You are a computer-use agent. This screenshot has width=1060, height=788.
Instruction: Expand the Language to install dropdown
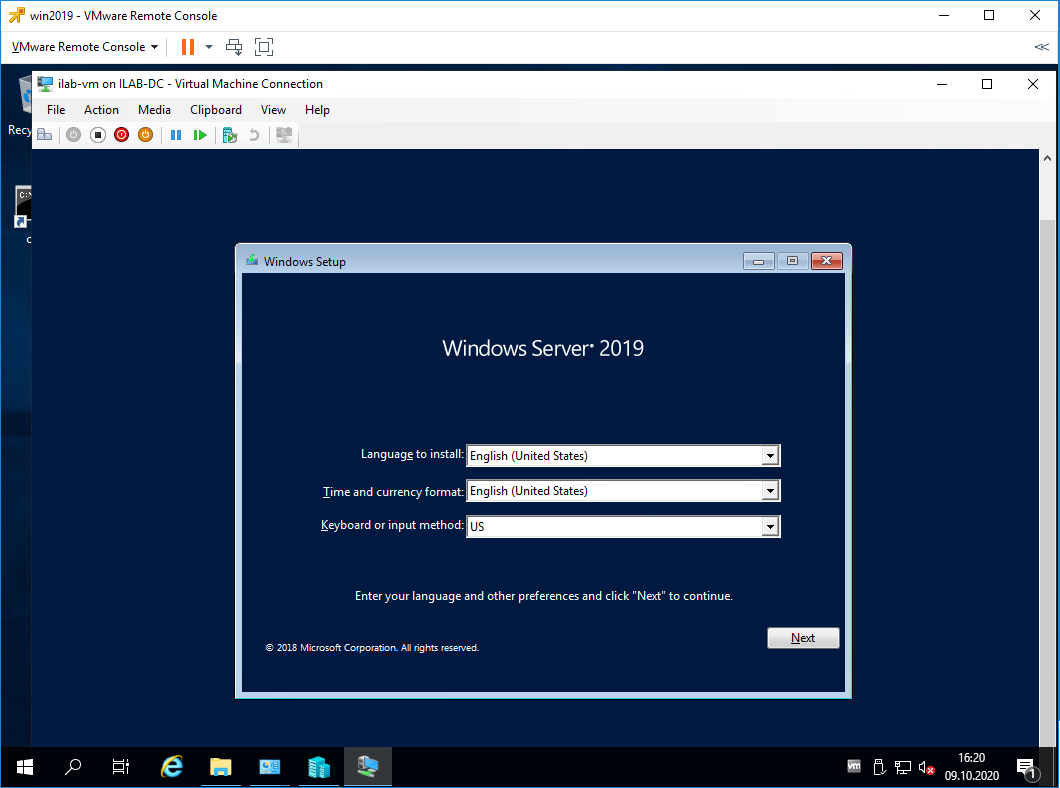click(770, 456)
